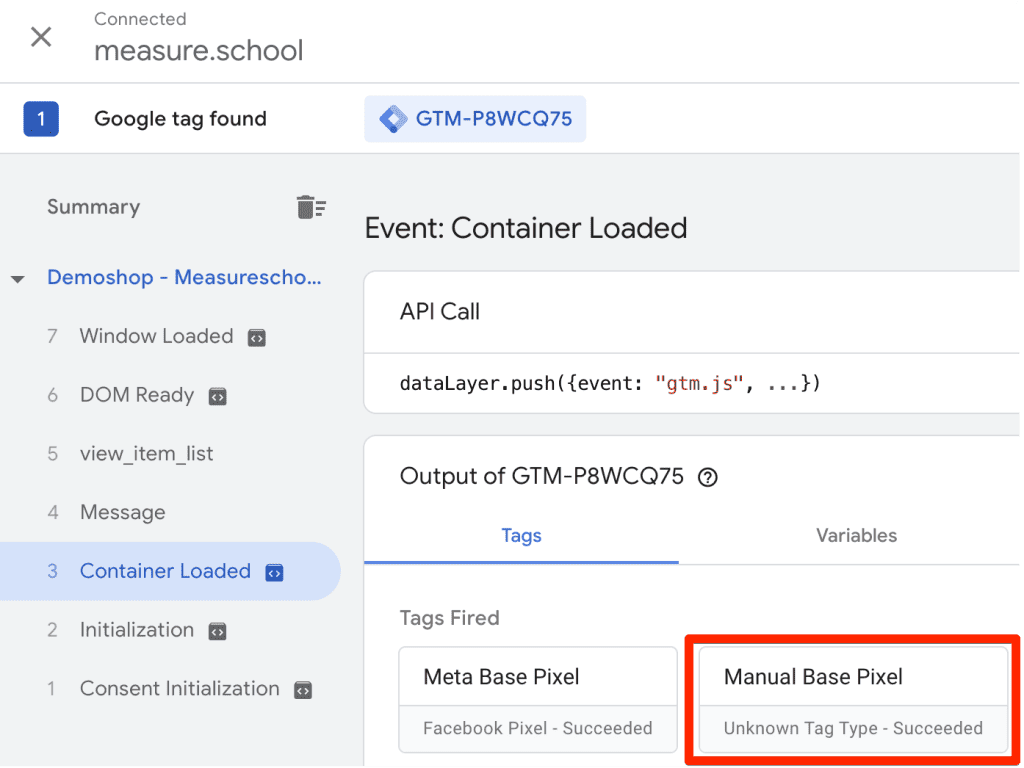Click the blue numbered badge showing Google tags found
The image size is (1024, 768).
(x=40, y=118)
